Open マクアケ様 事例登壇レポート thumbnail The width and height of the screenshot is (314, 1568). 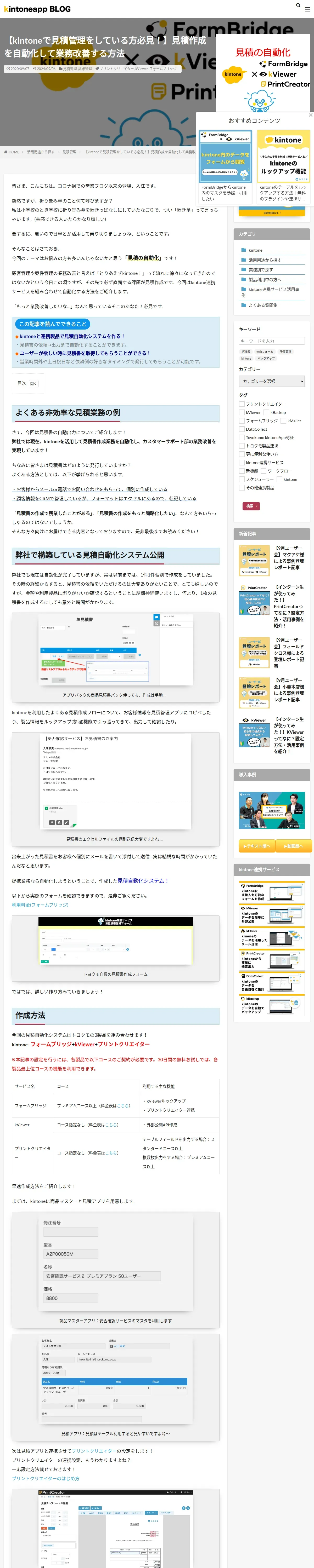[254, 561]
